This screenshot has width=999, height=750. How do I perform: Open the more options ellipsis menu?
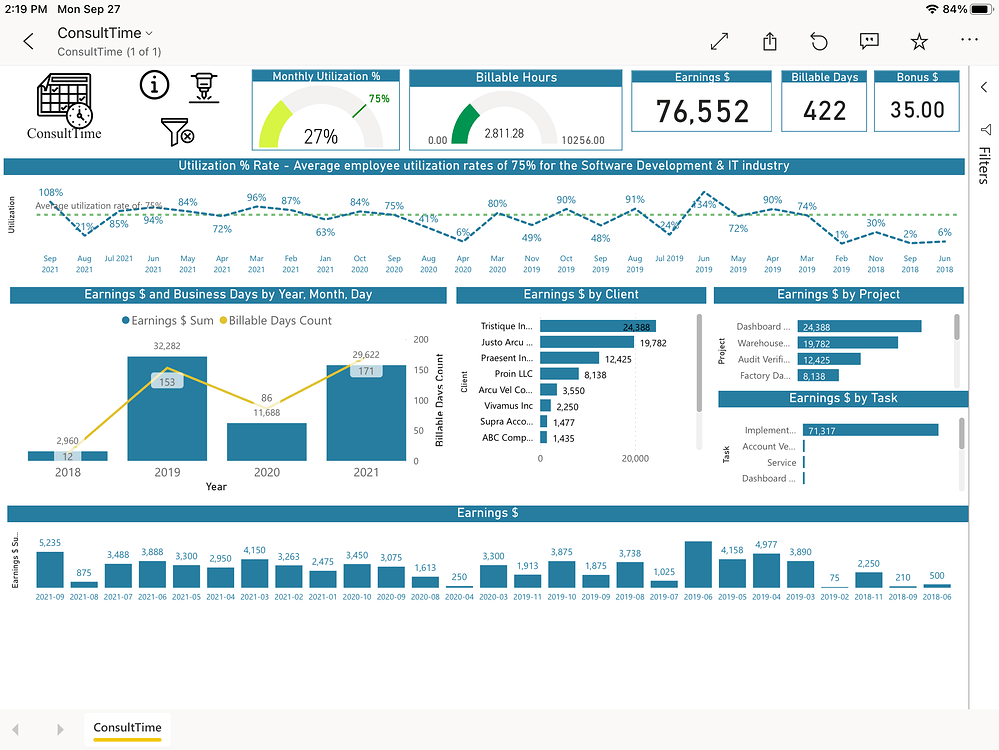pyautogui.click(x=967, y=41)
